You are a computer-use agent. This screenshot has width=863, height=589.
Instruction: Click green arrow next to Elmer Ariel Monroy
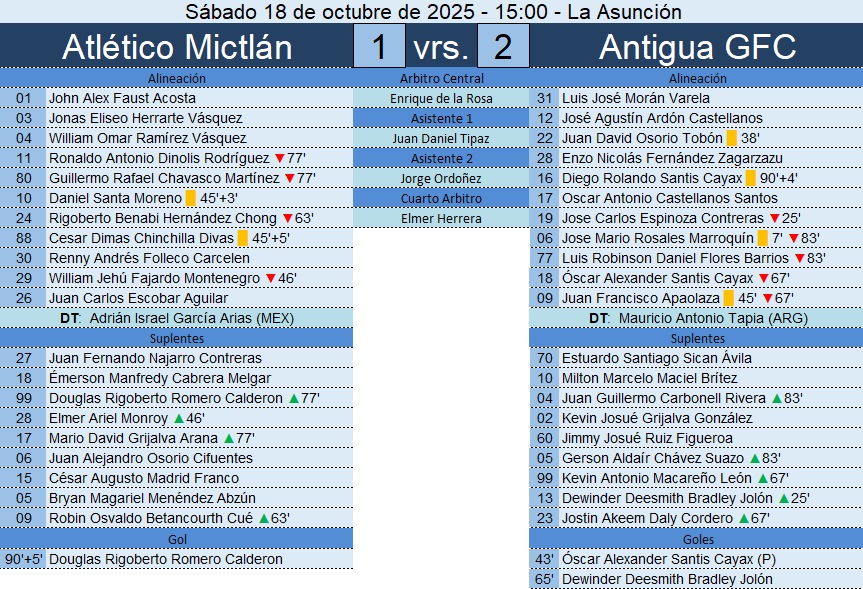pyautogui.click(x=179, y=418)
